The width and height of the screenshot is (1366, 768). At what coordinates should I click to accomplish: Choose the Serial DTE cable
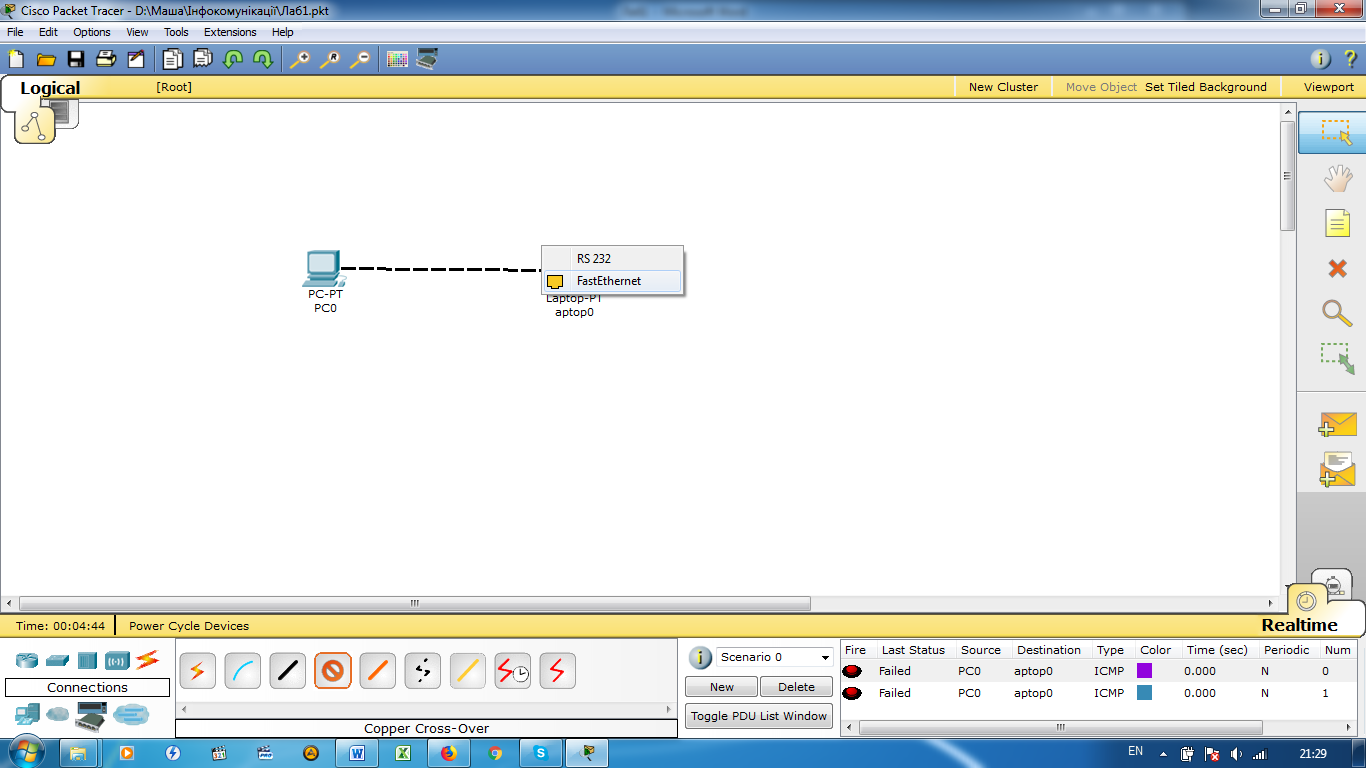tap(558, 671)
